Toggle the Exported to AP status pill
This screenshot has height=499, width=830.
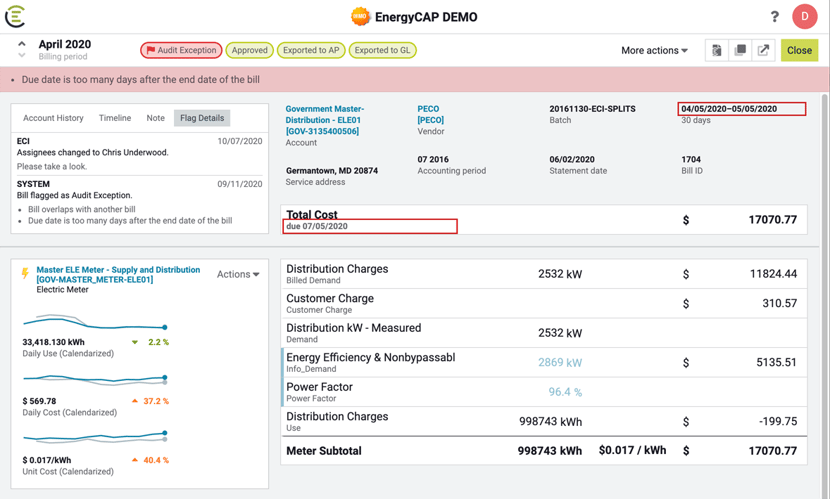pos(311,50)
